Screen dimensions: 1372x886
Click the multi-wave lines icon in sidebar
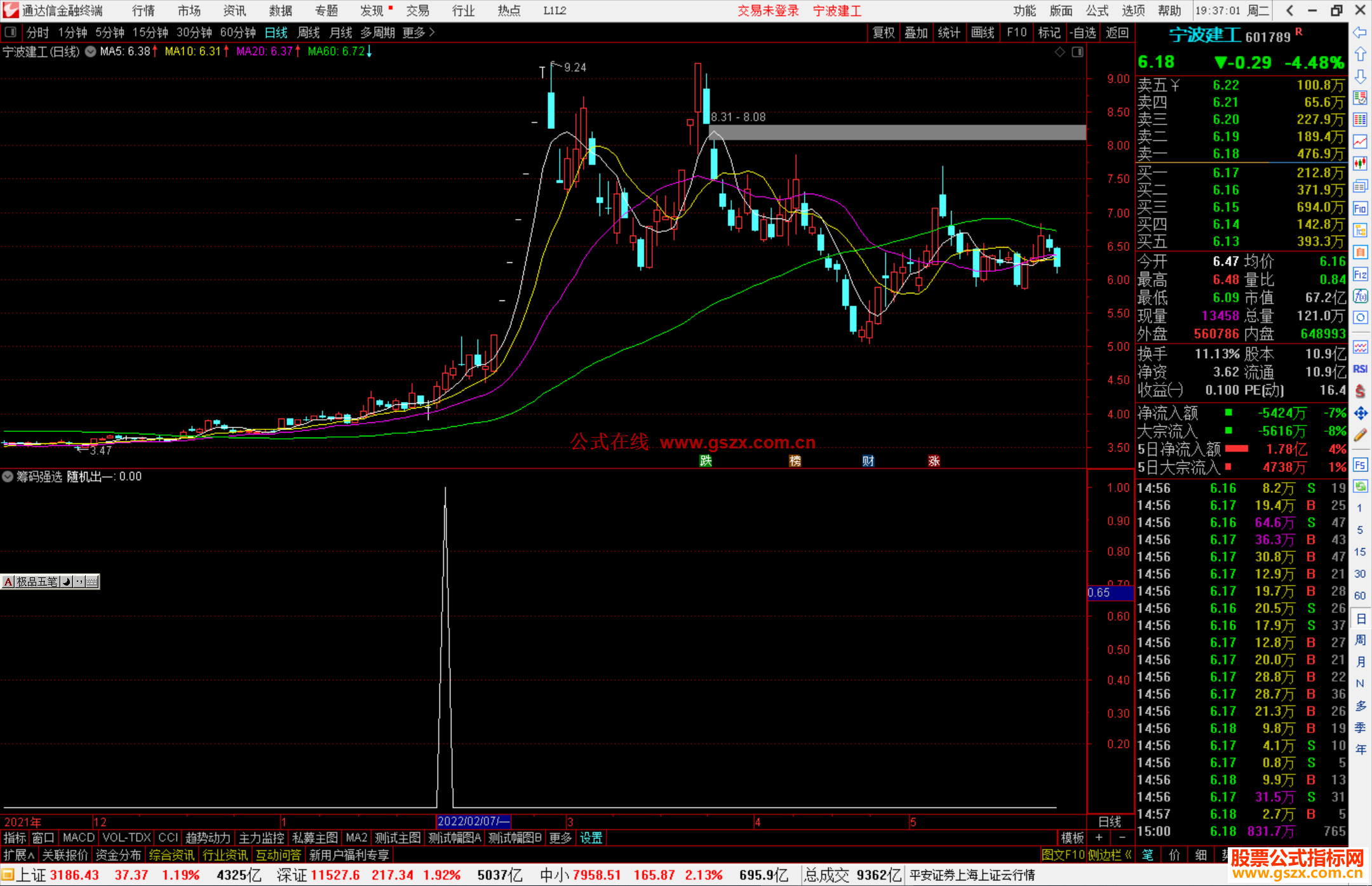[1360, 347]
